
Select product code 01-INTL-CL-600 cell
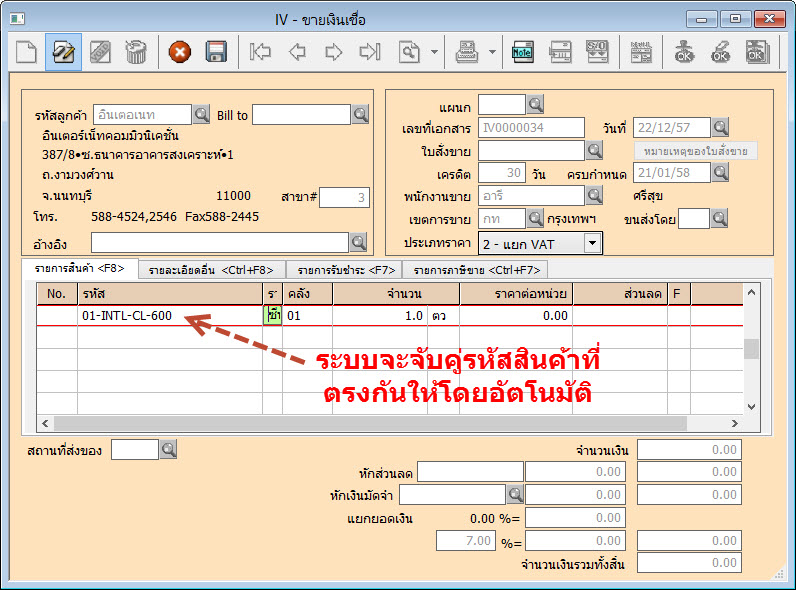coord(170,315)
